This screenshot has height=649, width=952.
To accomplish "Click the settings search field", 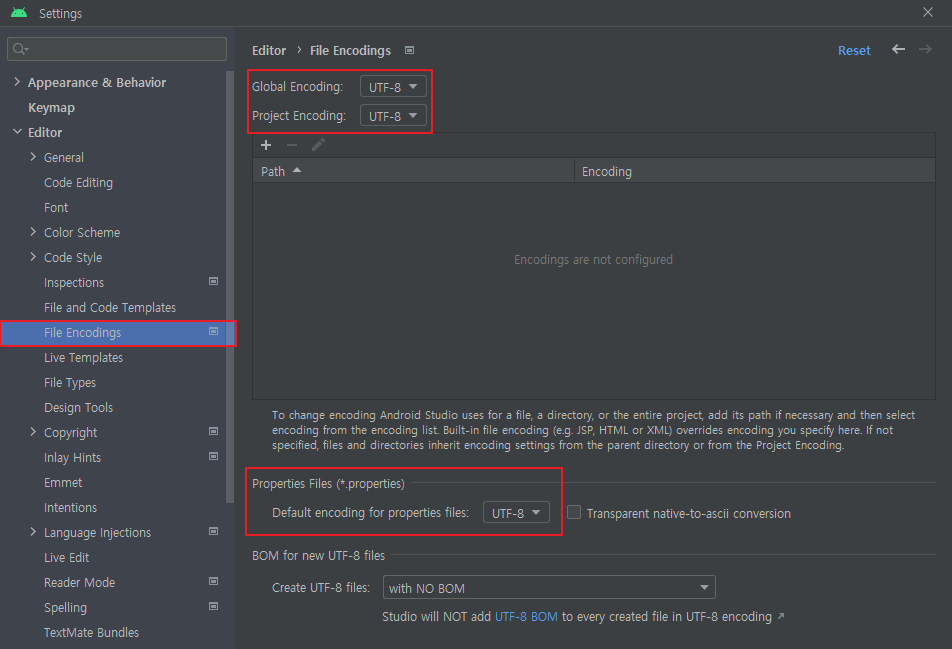I will (x=117, y=49).
